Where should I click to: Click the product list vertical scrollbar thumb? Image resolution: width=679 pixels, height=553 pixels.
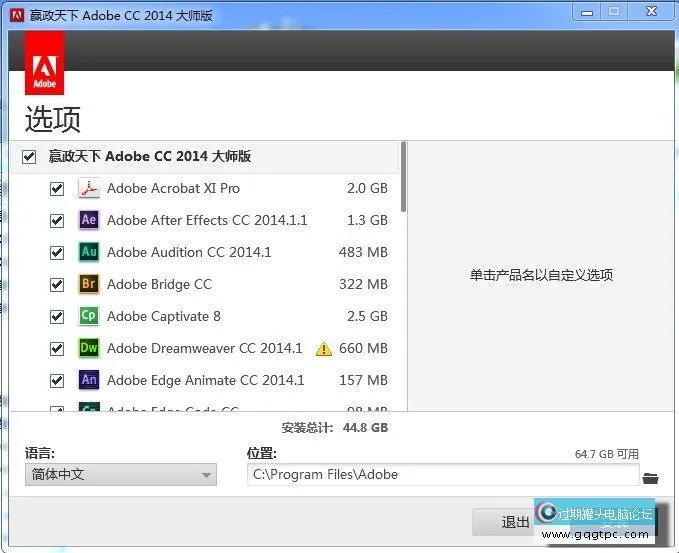[x=404, y=177]
